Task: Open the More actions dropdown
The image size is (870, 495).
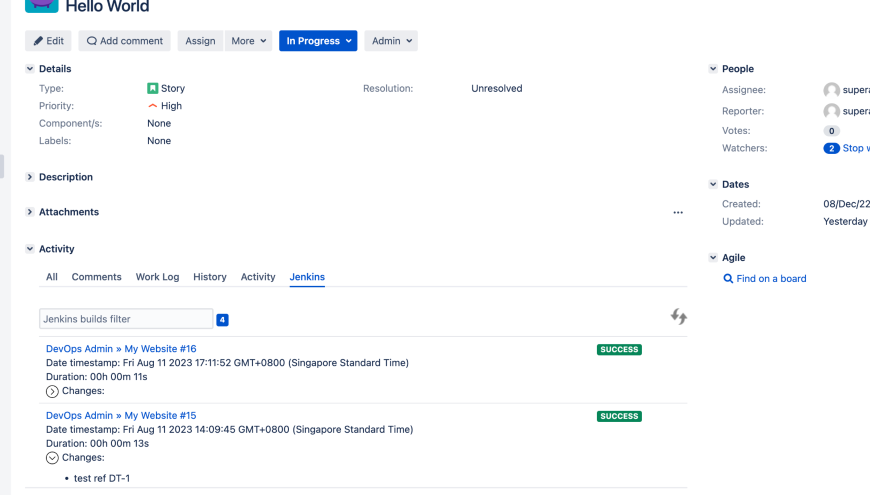Action: click(x=249, y=41)
